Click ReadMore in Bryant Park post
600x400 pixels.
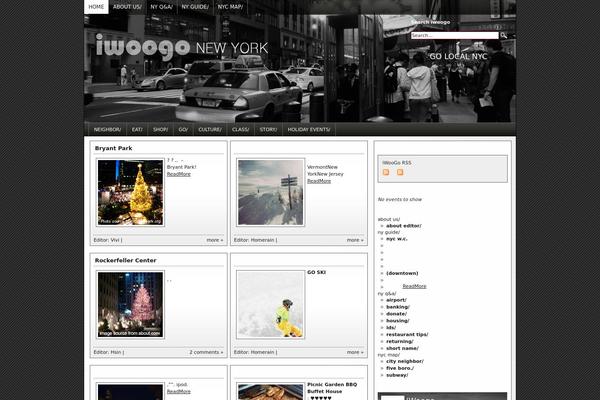[179, 174]
